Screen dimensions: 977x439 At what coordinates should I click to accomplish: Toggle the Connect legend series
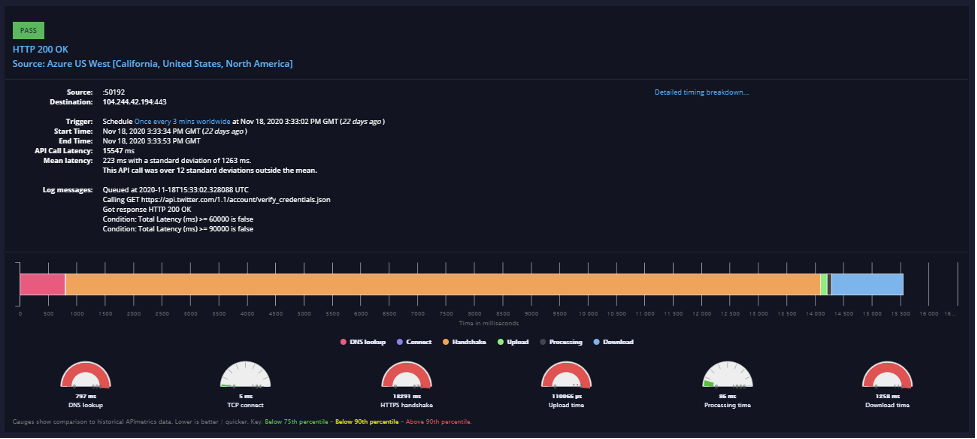[x=414, y=342]
